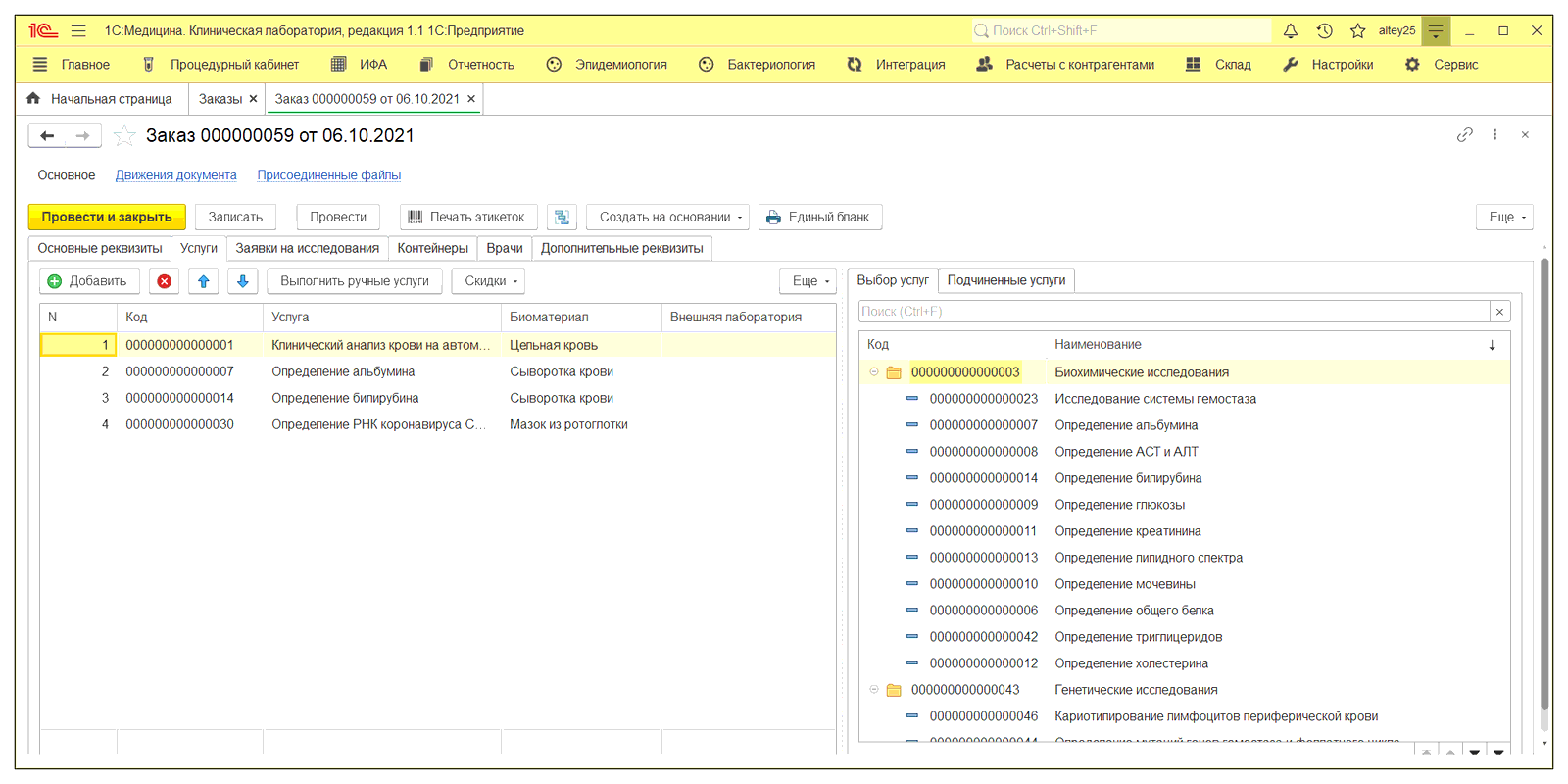Open ИФА section
The height and width of the screenshot is (784, 1568).
(359, 64)
